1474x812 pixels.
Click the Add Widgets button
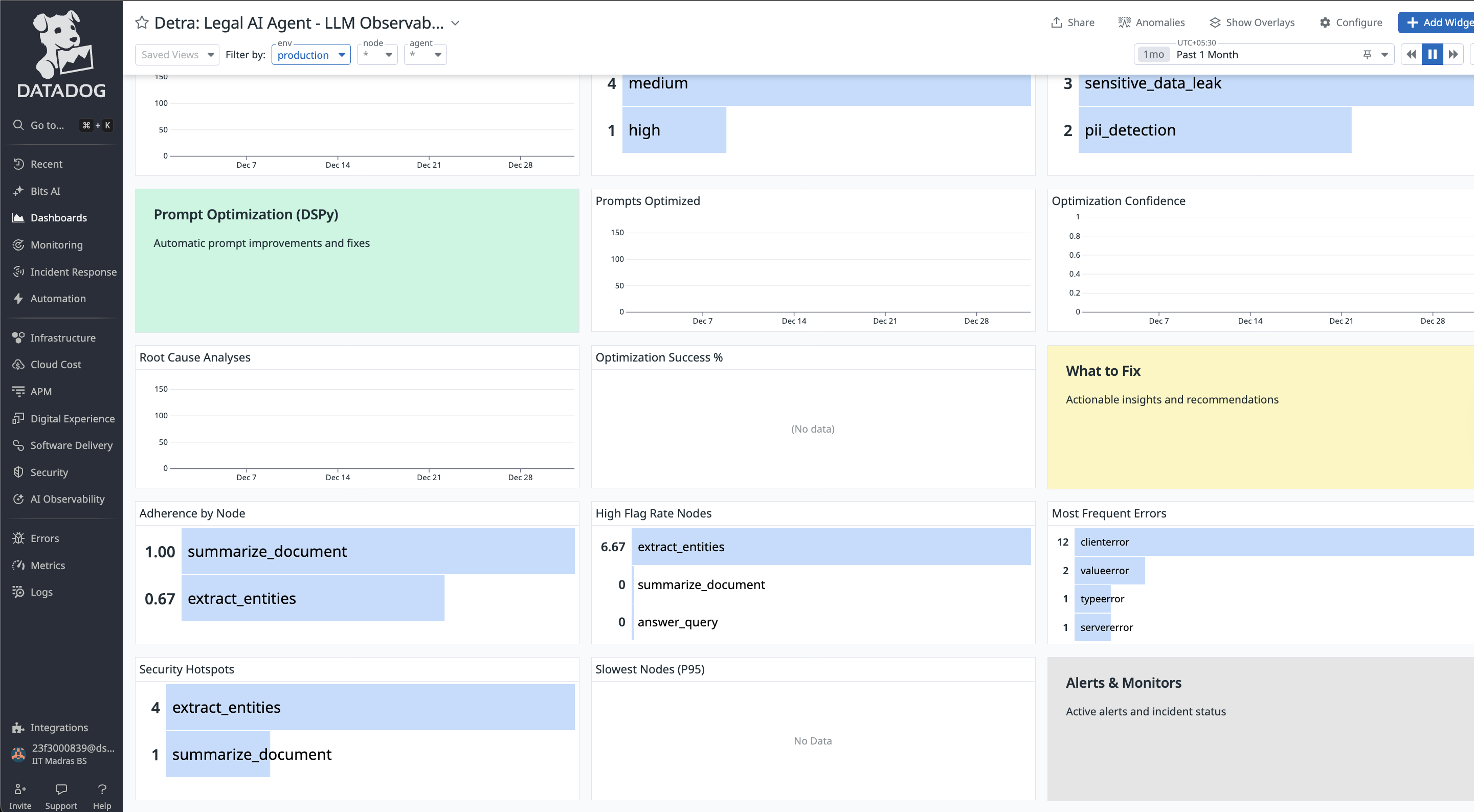click(x=1436, y=22)
